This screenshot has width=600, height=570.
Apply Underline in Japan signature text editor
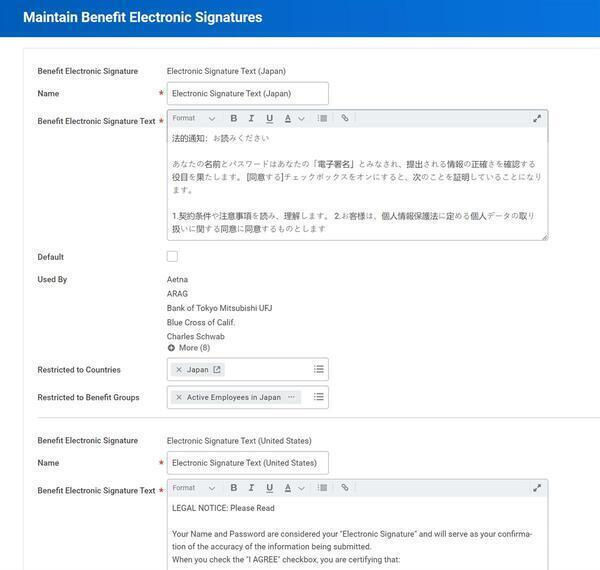click(269, 118)
